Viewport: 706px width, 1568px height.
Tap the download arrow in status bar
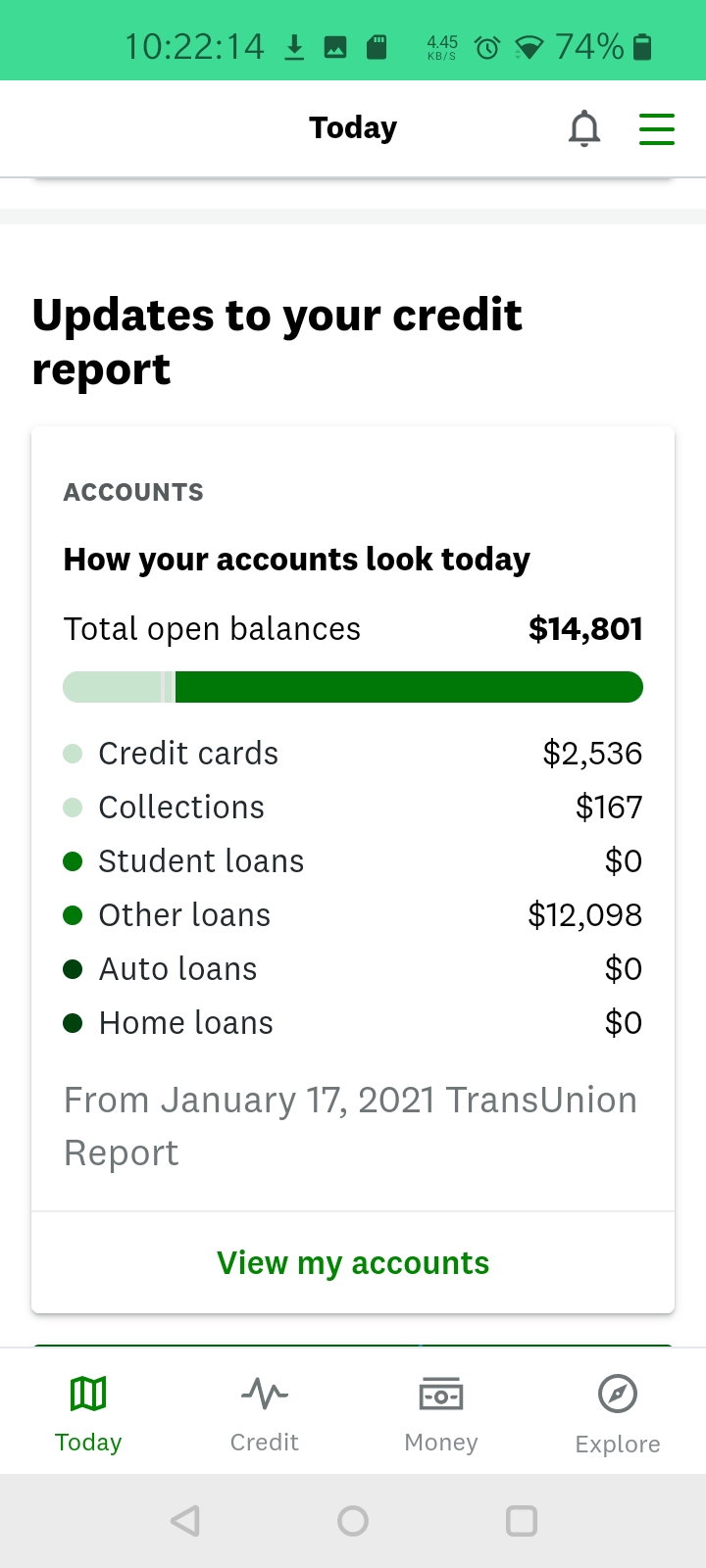pyautogui.click(x=294, y=47)
